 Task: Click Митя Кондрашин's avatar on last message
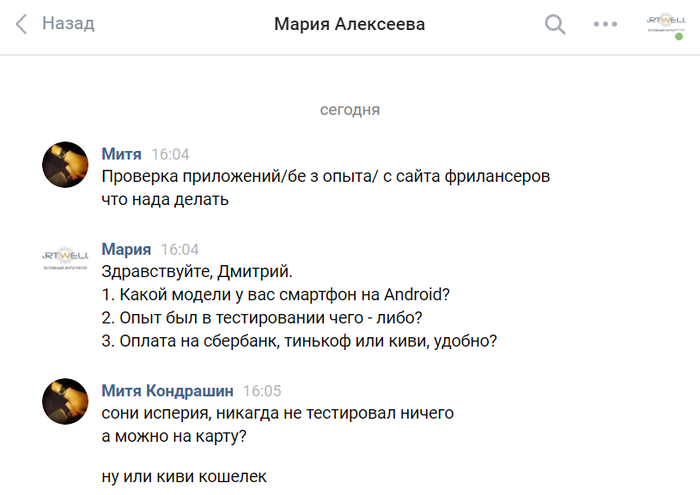64,402
